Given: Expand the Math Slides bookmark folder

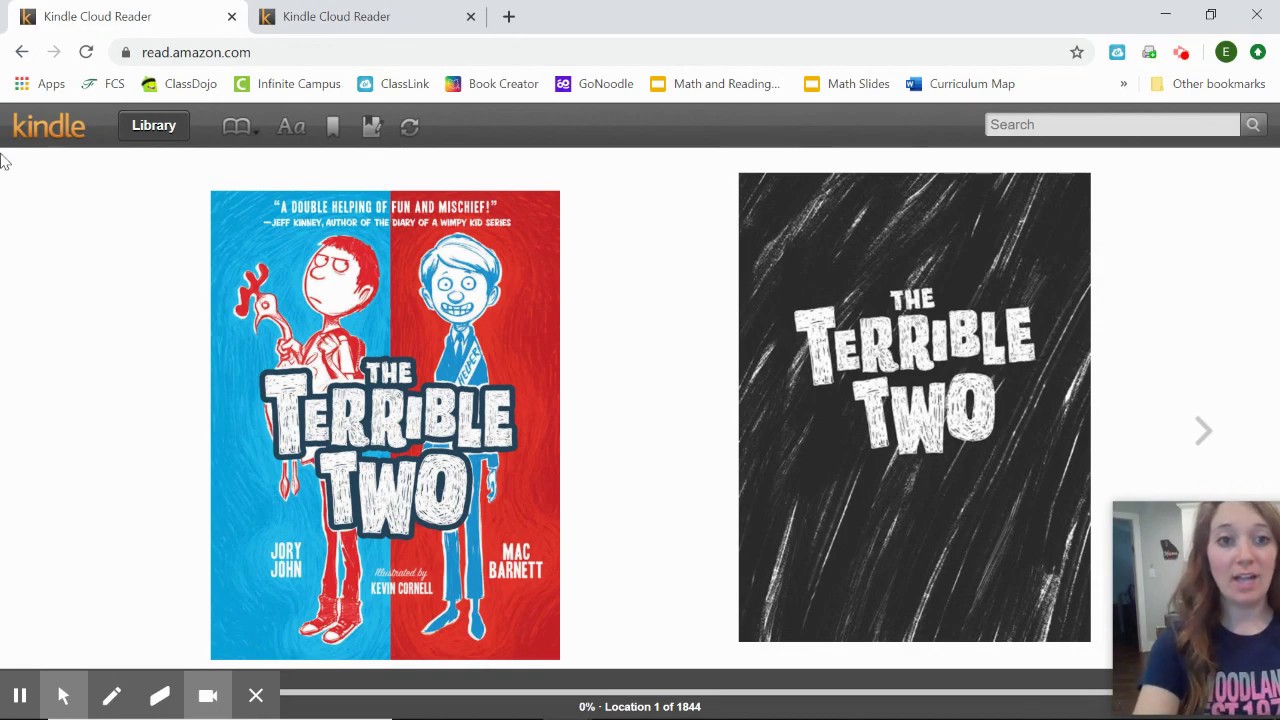Looking at the screenshot, I should click(x=847, y=84).
